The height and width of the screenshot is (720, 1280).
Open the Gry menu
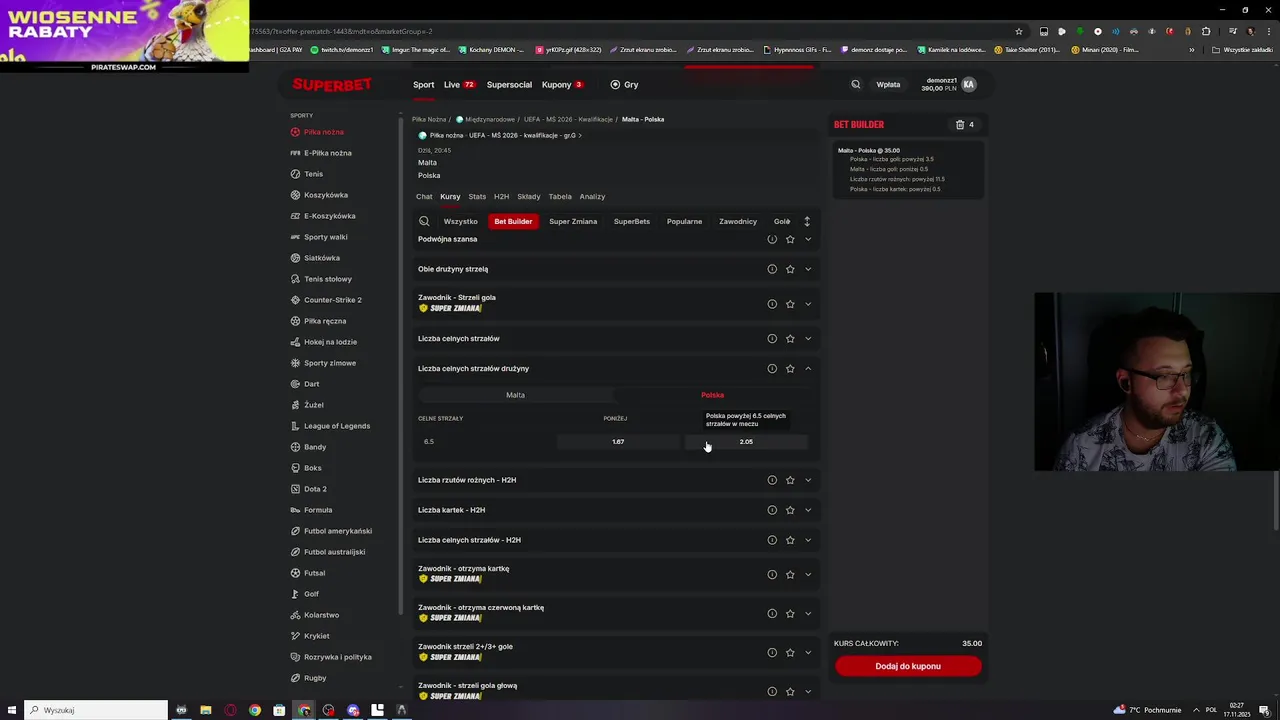click(624, 85)
